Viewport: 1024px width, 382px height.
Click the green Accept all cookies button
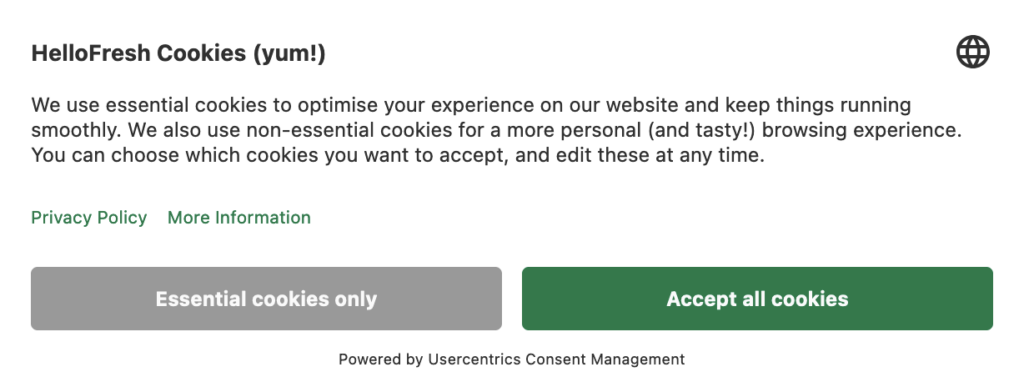(x=758, y=298)
